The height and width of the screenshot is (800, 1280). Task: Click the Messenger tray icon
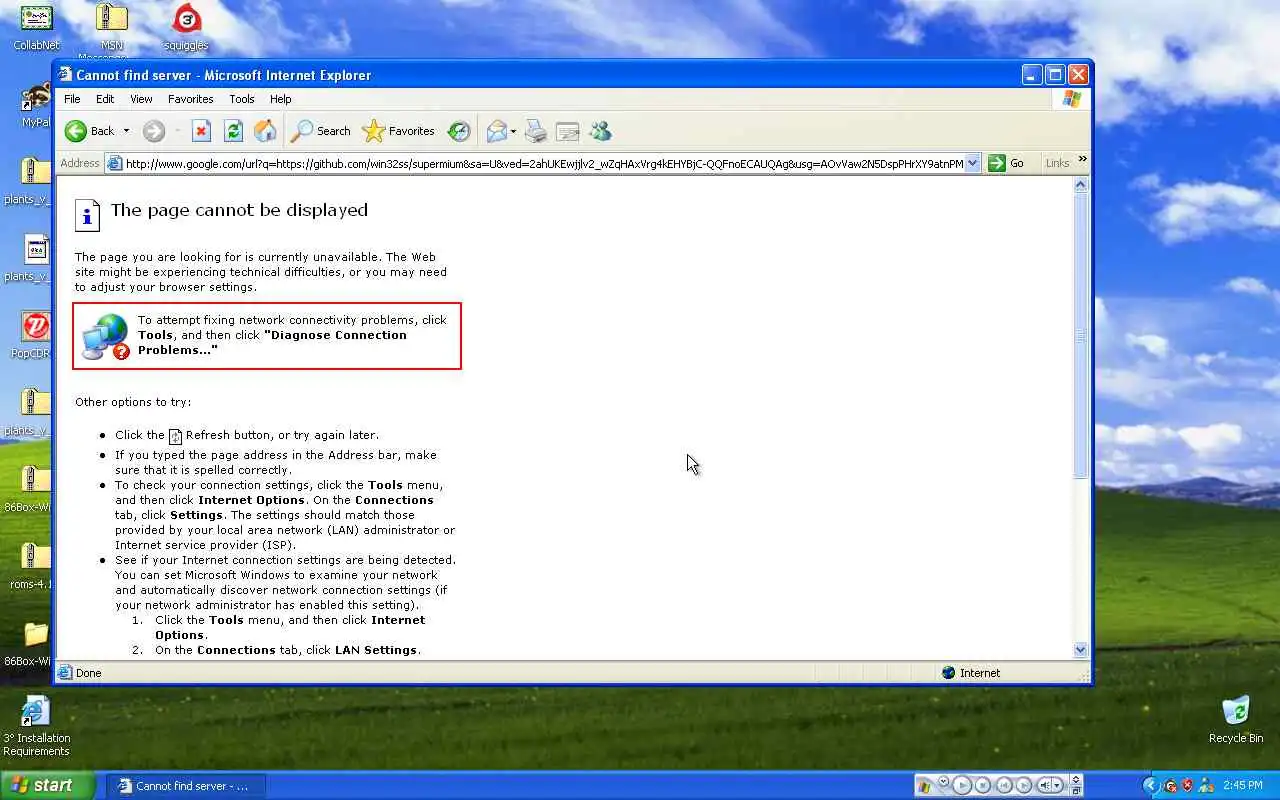tap(1206, 786)
